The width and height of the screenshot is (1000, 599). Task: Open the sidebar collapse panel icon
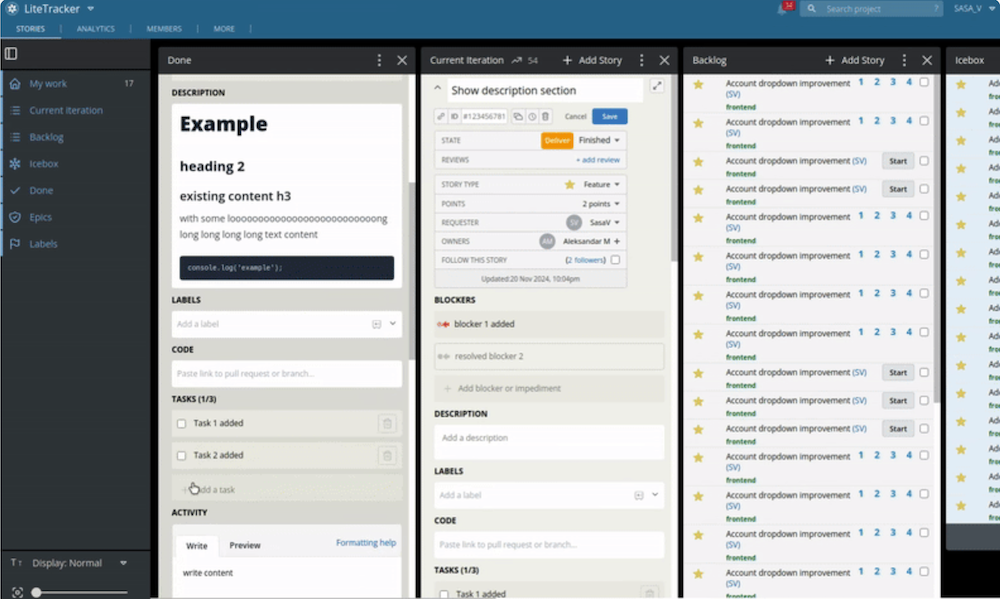tap(12, 53)
